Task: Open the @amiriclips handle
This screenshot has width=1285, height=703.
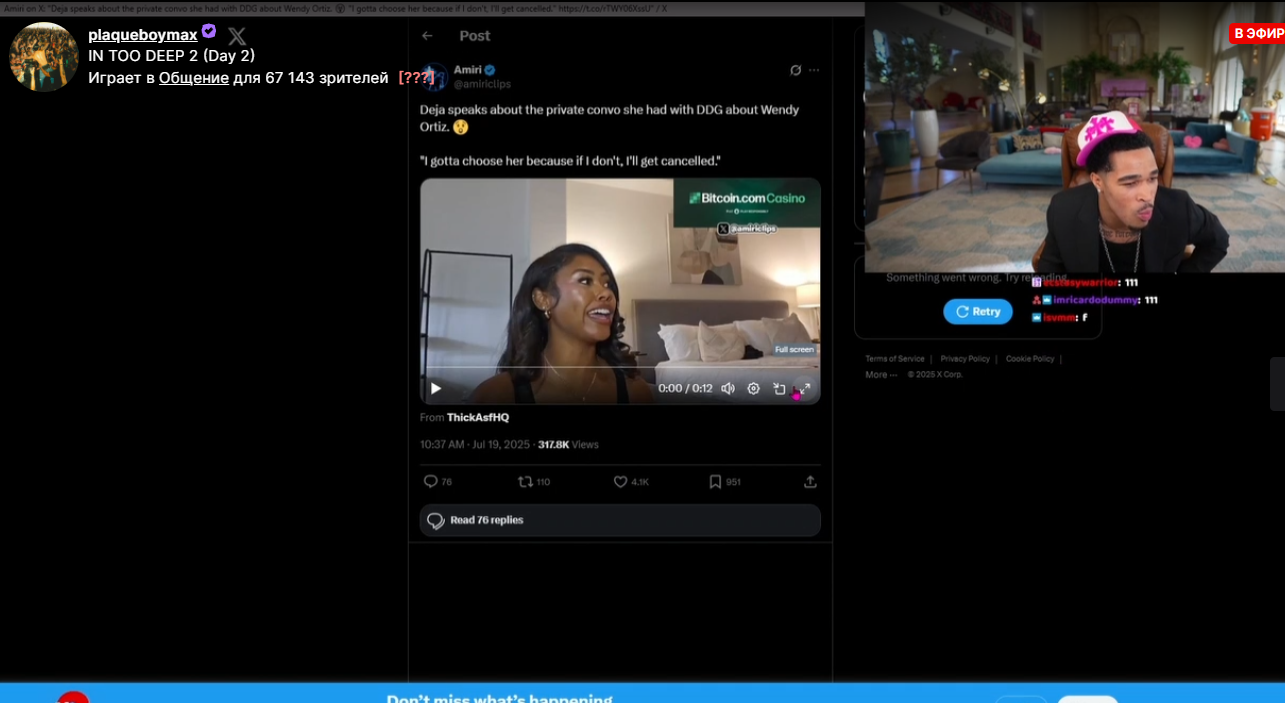Action: click(482, 84)
